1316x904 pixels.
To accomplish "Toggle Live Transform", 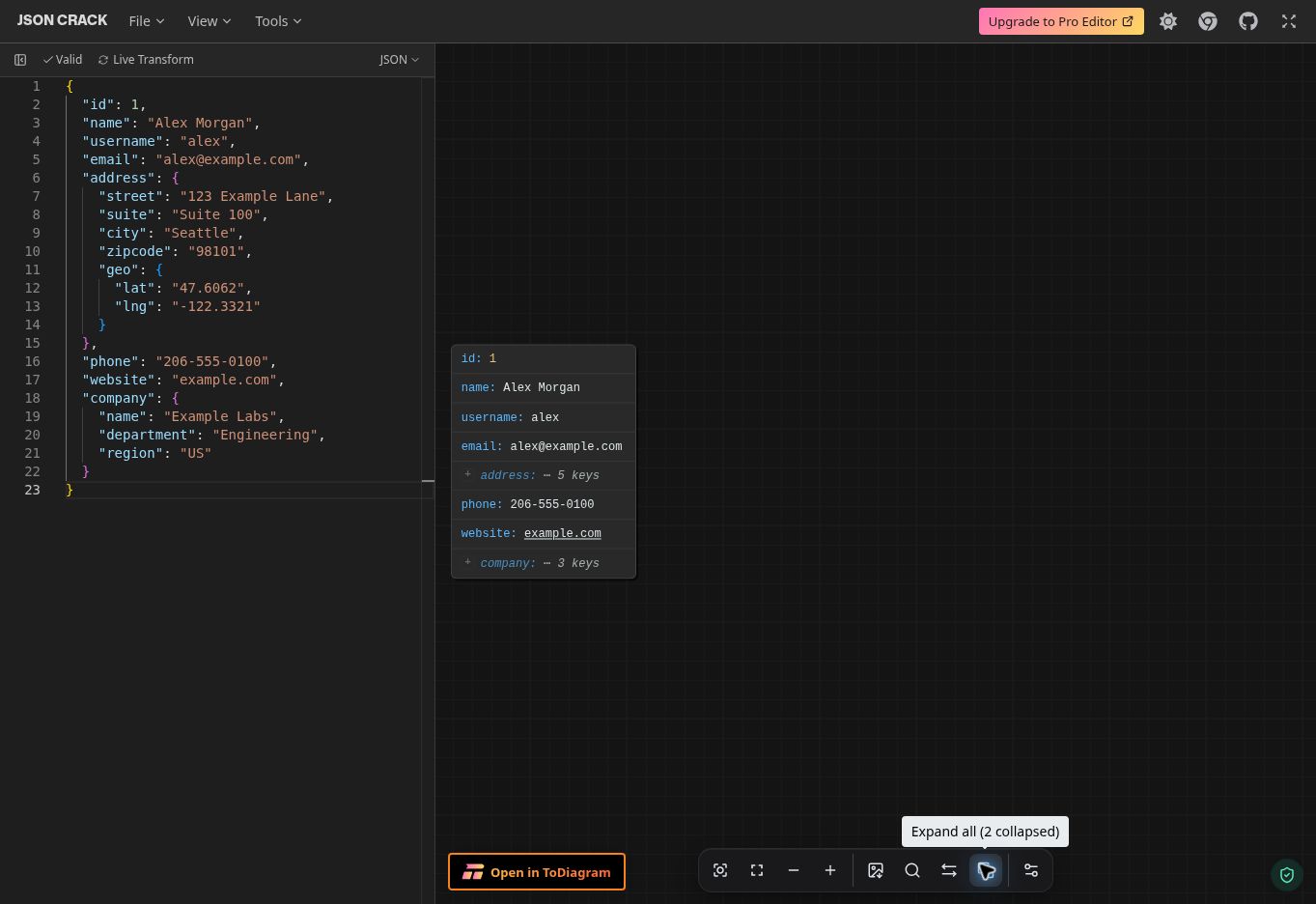I will tap(146, 60).
